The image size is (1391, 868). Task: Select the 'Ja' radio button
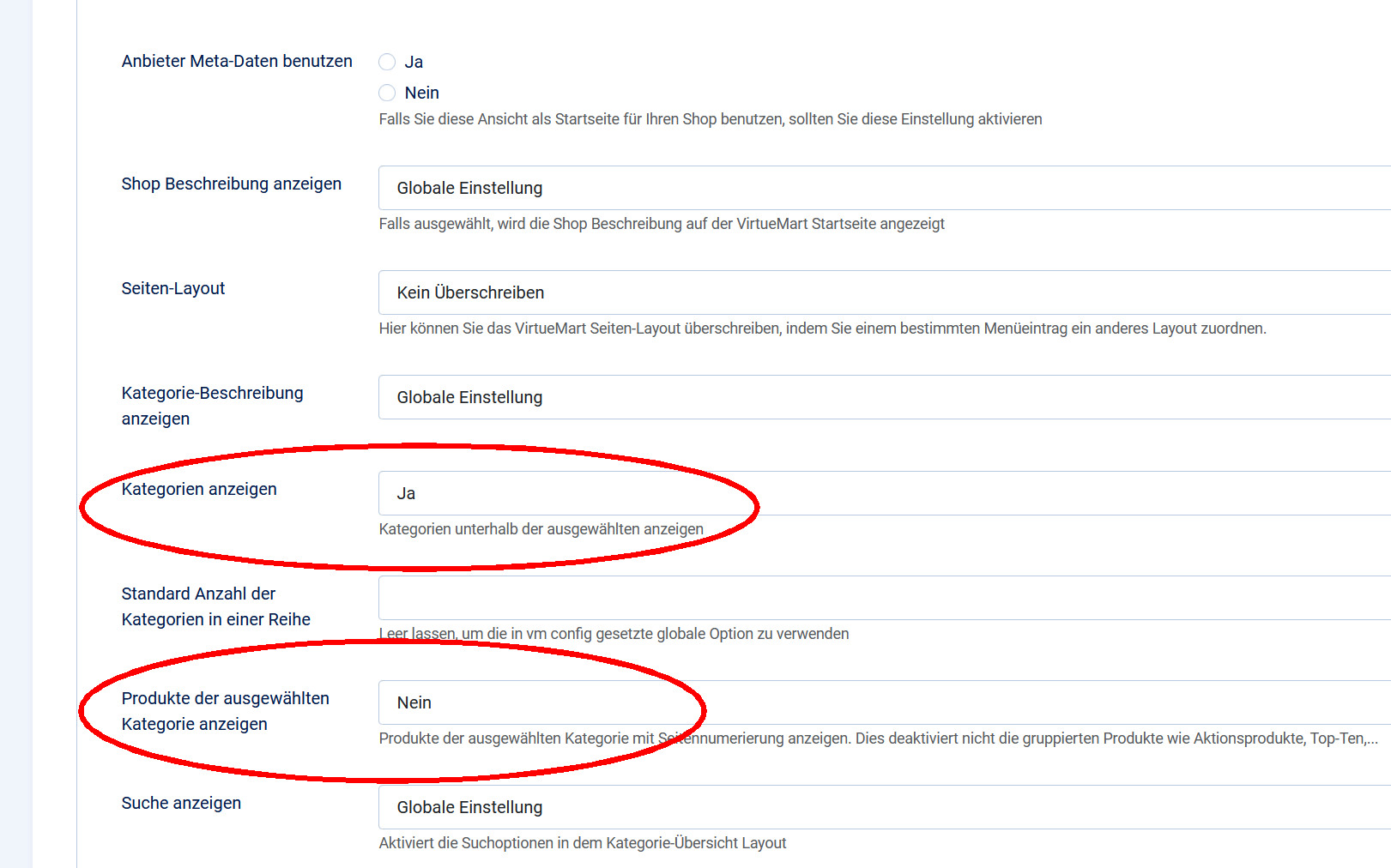[x=387, y=62]
